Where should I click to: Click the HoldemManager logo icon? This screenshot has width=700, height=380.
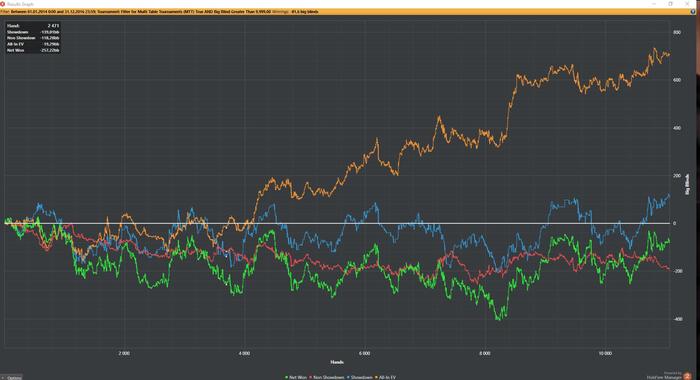click(687, 376)
